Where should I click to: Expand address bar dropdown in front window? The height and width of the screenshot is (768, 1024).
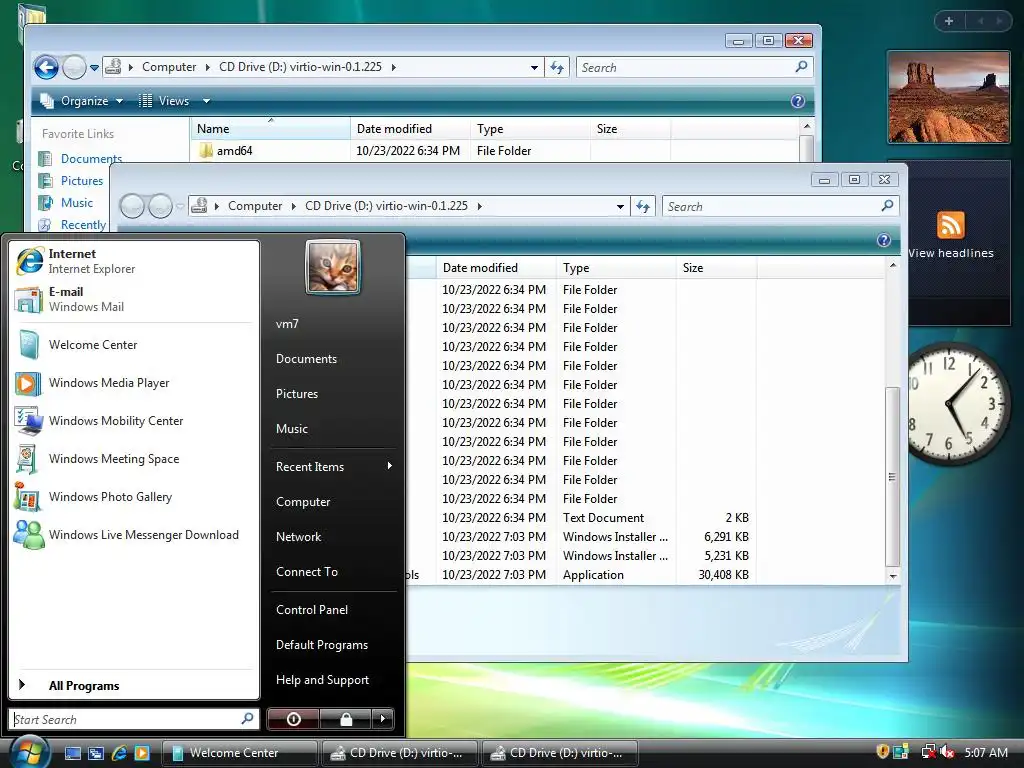click(620, 206)
